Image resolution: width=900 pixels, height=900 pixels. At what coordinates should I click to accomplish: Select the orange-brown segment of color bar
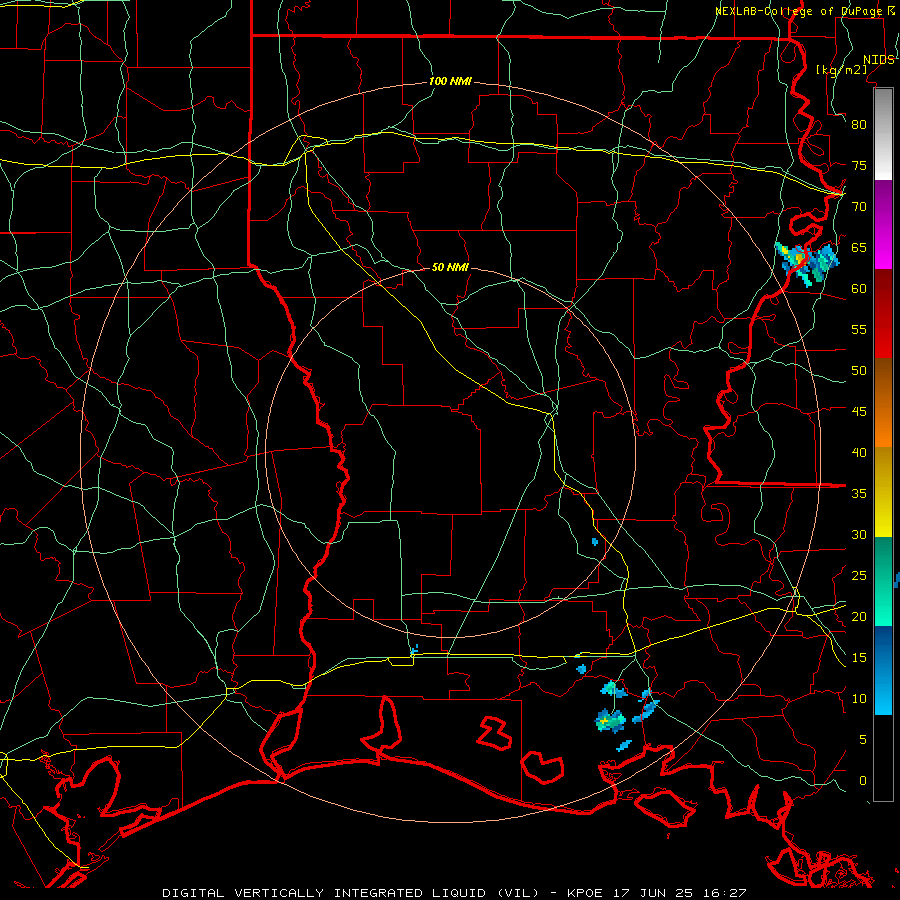[x=883, y=402]
